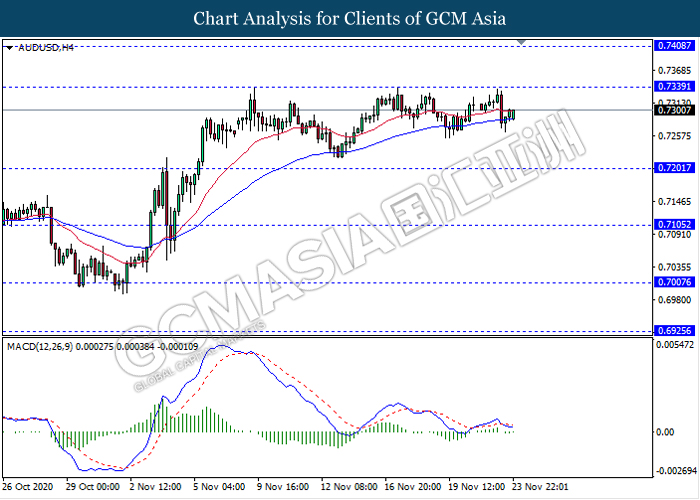Click the 0.70076 level label

[674, 282]
